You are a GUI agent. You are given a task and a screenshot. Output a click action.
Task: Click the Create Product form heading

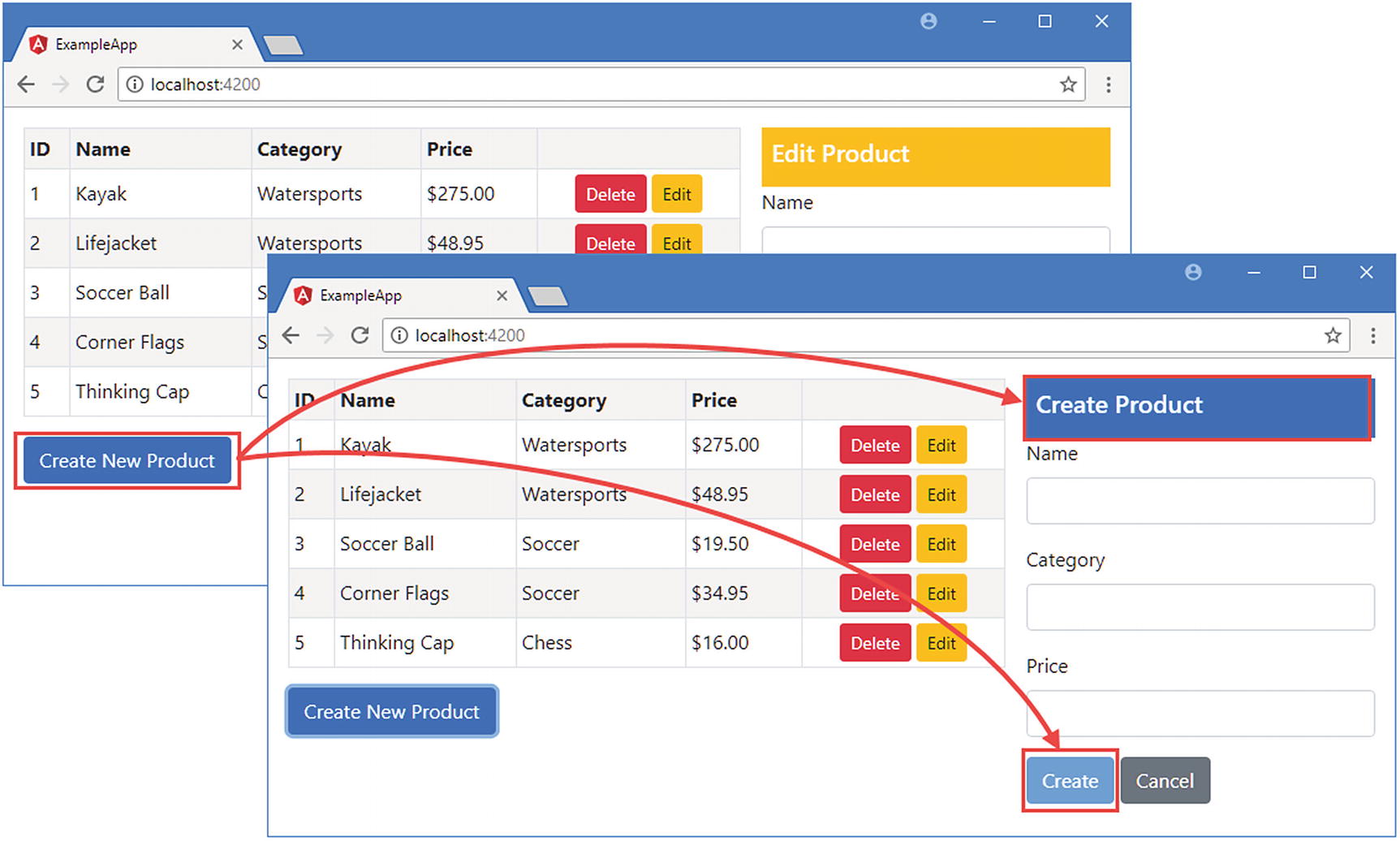click(x=1119, y=405)
